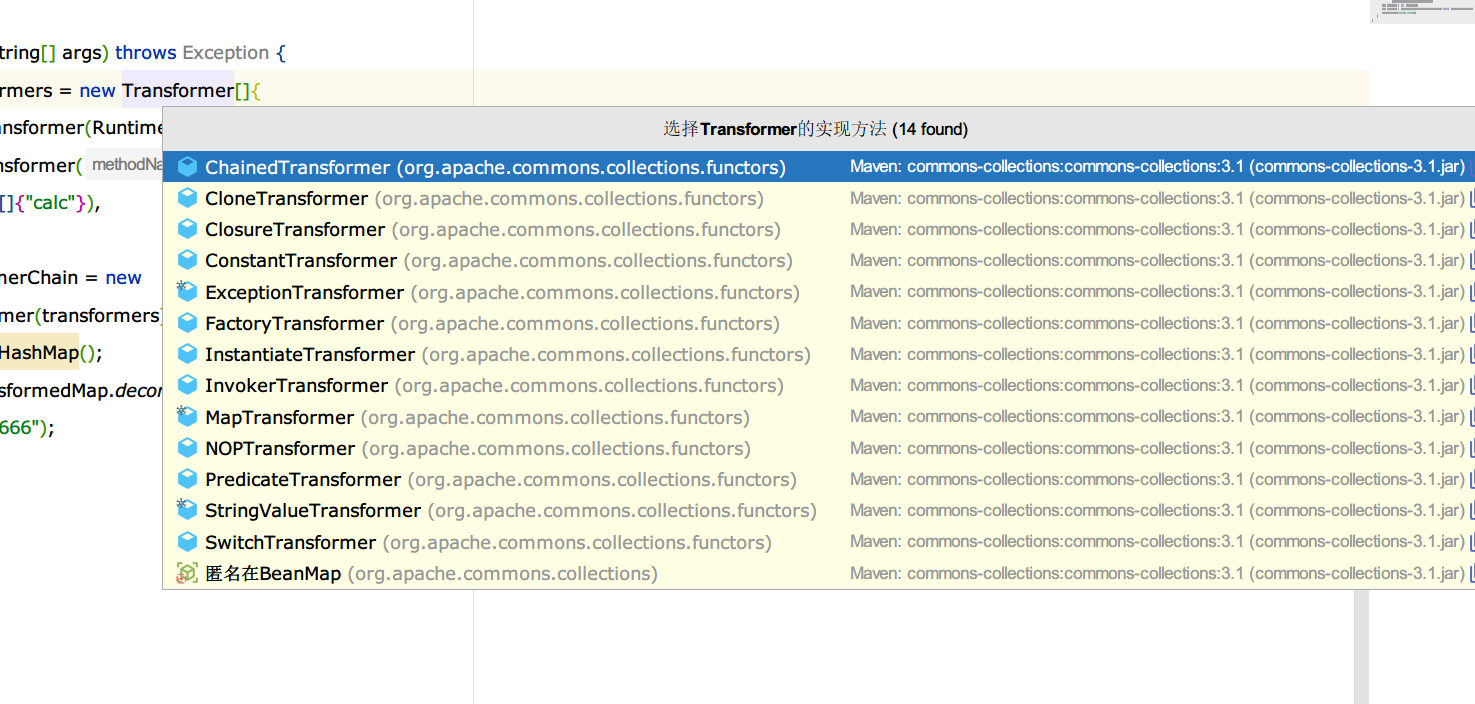Click the SwitchTransformer class icon
This screenshot has height=704, width=1475.
coord(187,542)
